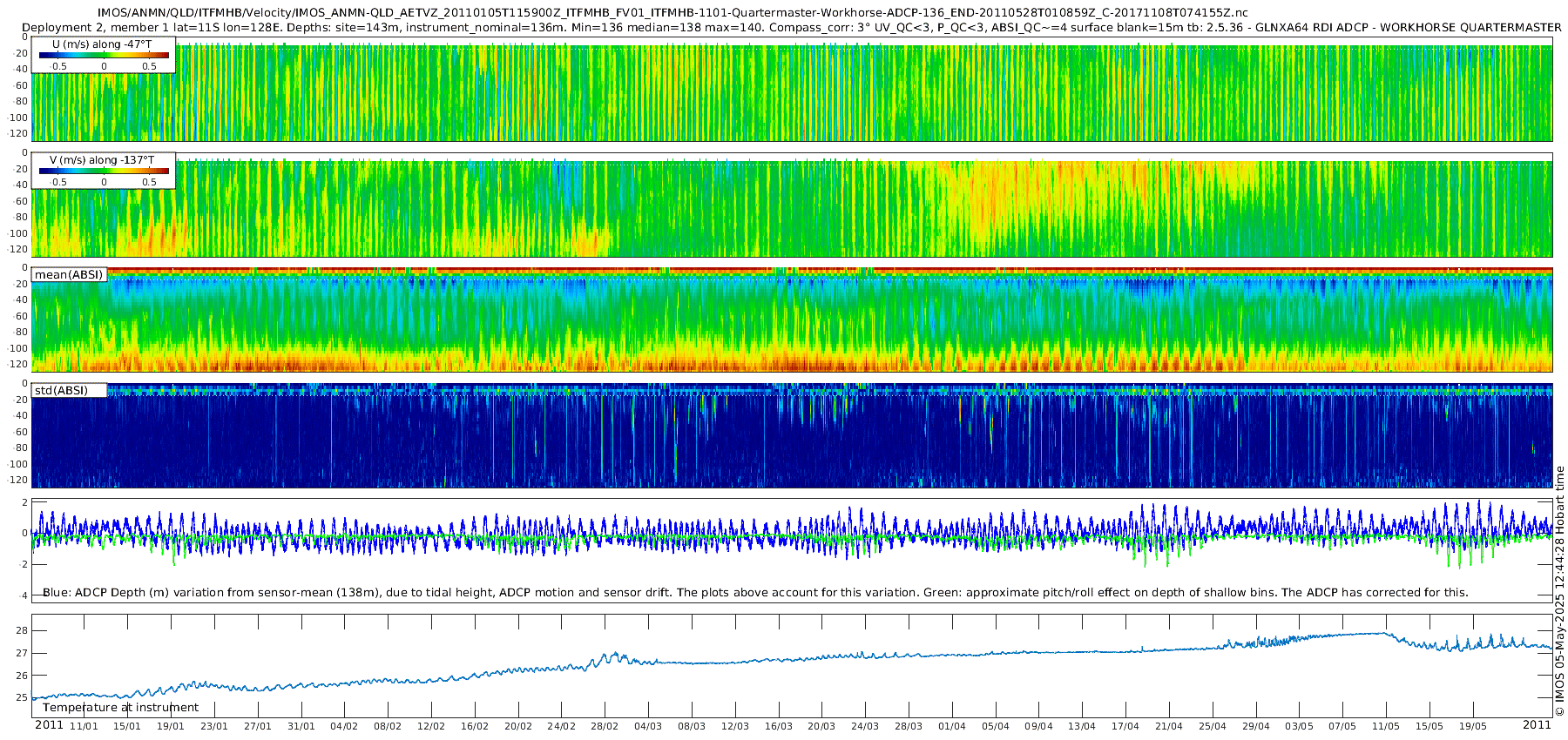Screen dimensions: 1568x740
Task: Click the 19/05 date tick label
Action: pyautogui.click(x=1472, y=726)
